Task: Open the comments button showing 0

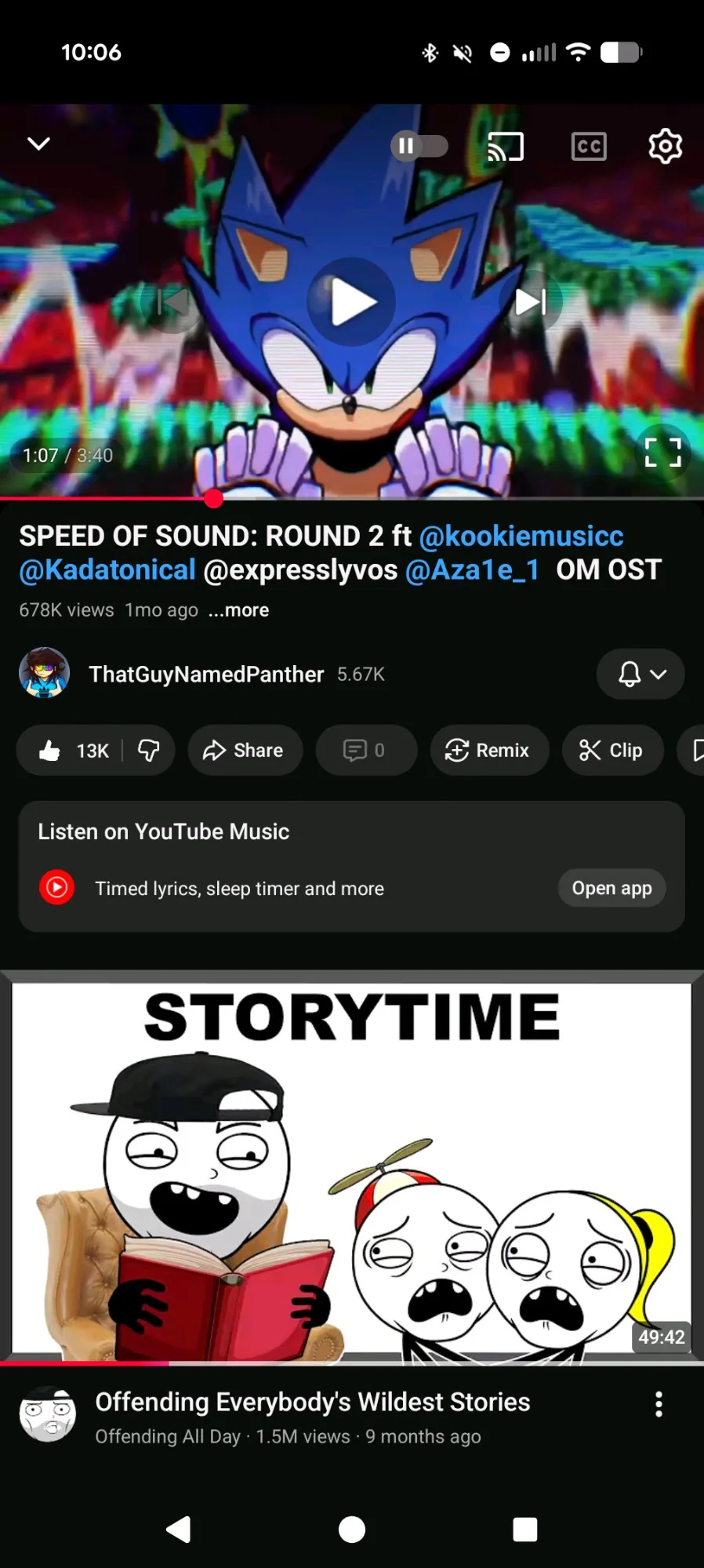Action: click(365, 751)
